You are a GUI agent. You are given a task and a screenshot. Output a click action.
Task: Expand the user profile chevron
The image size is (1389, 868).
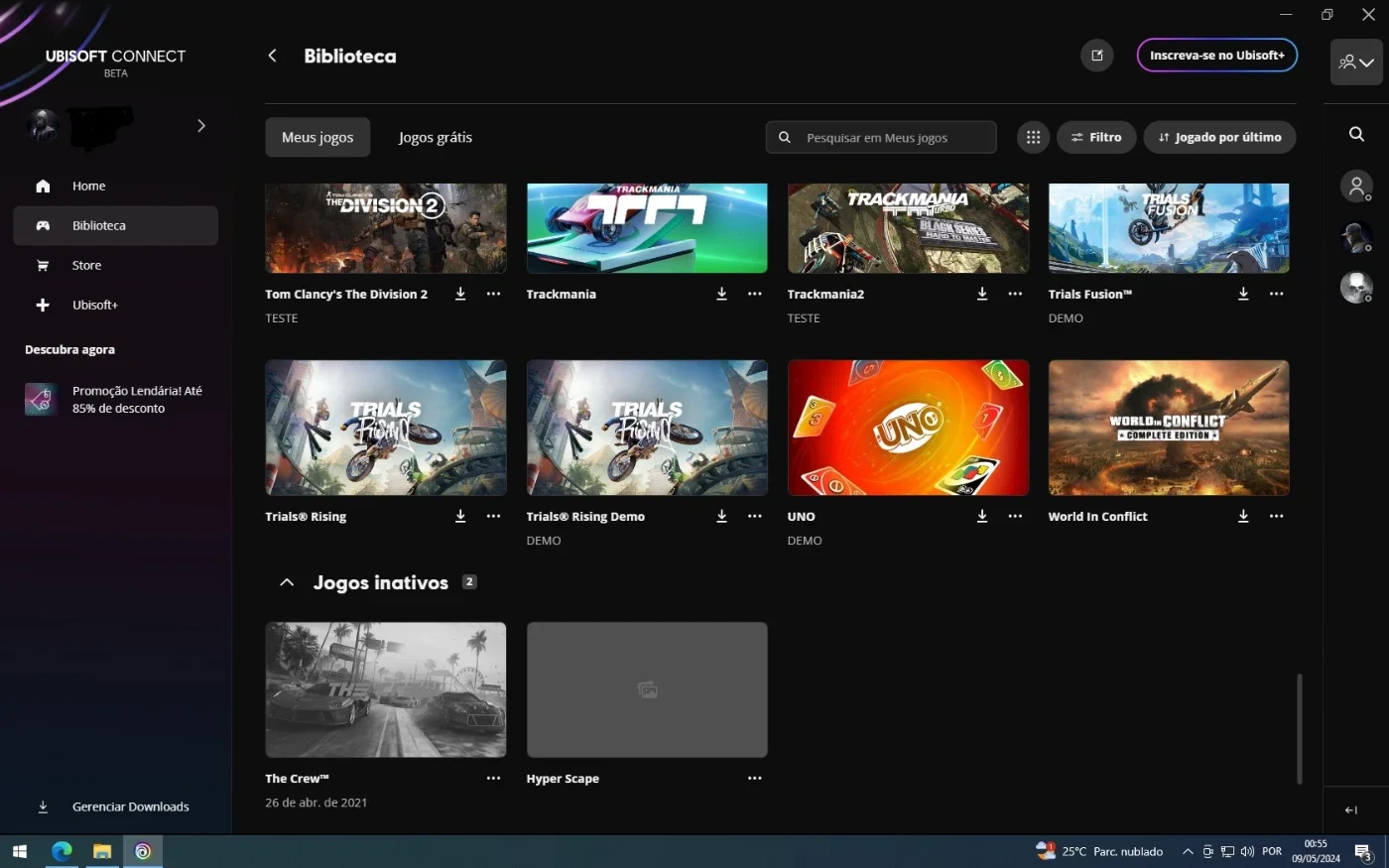[201, 125]
